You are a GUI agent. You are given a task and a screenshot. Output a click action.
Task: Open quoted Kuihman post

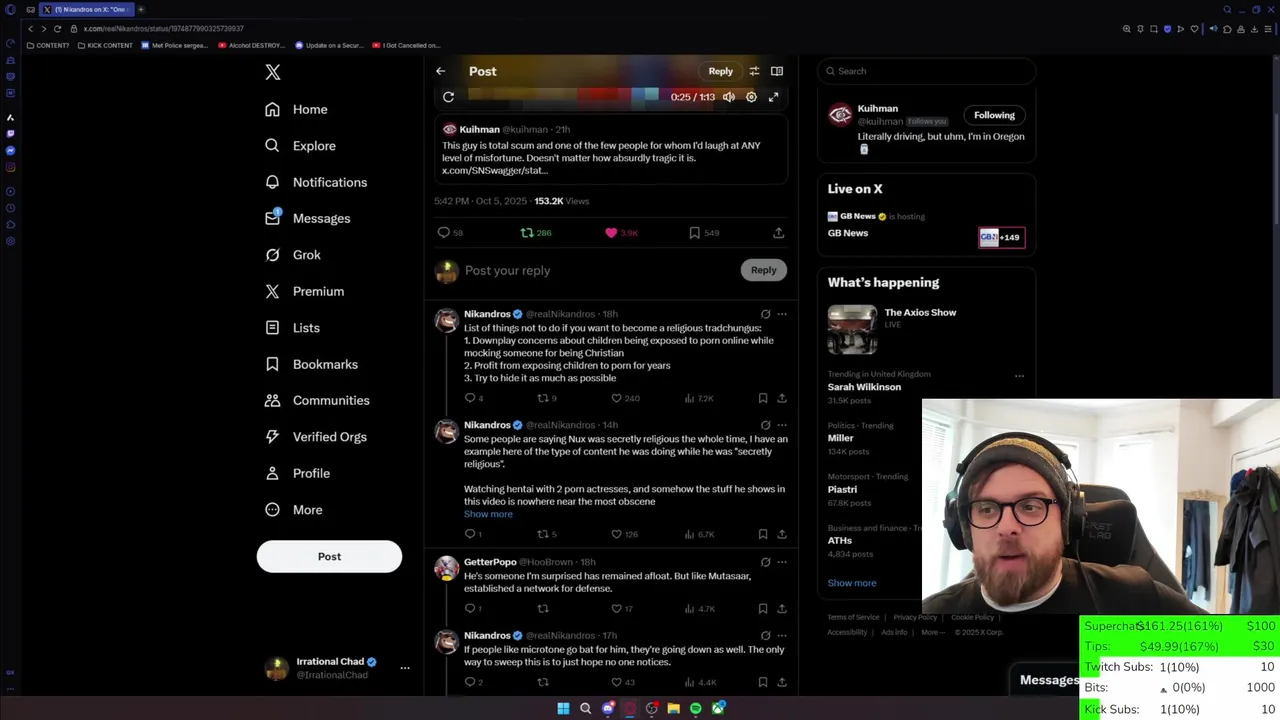[x=611, y=150]
